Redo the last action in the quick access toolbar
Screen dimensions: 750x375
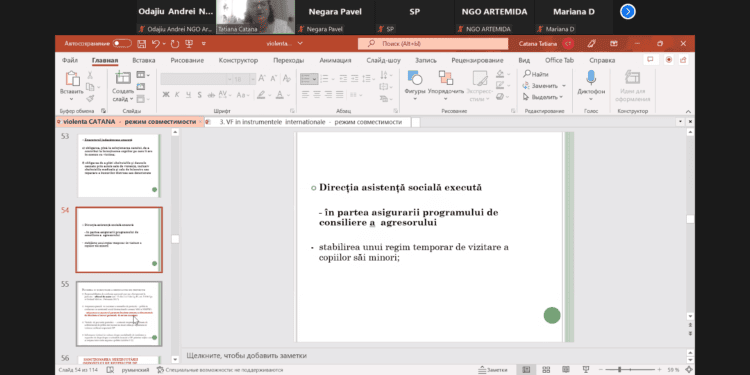(175, 44)
